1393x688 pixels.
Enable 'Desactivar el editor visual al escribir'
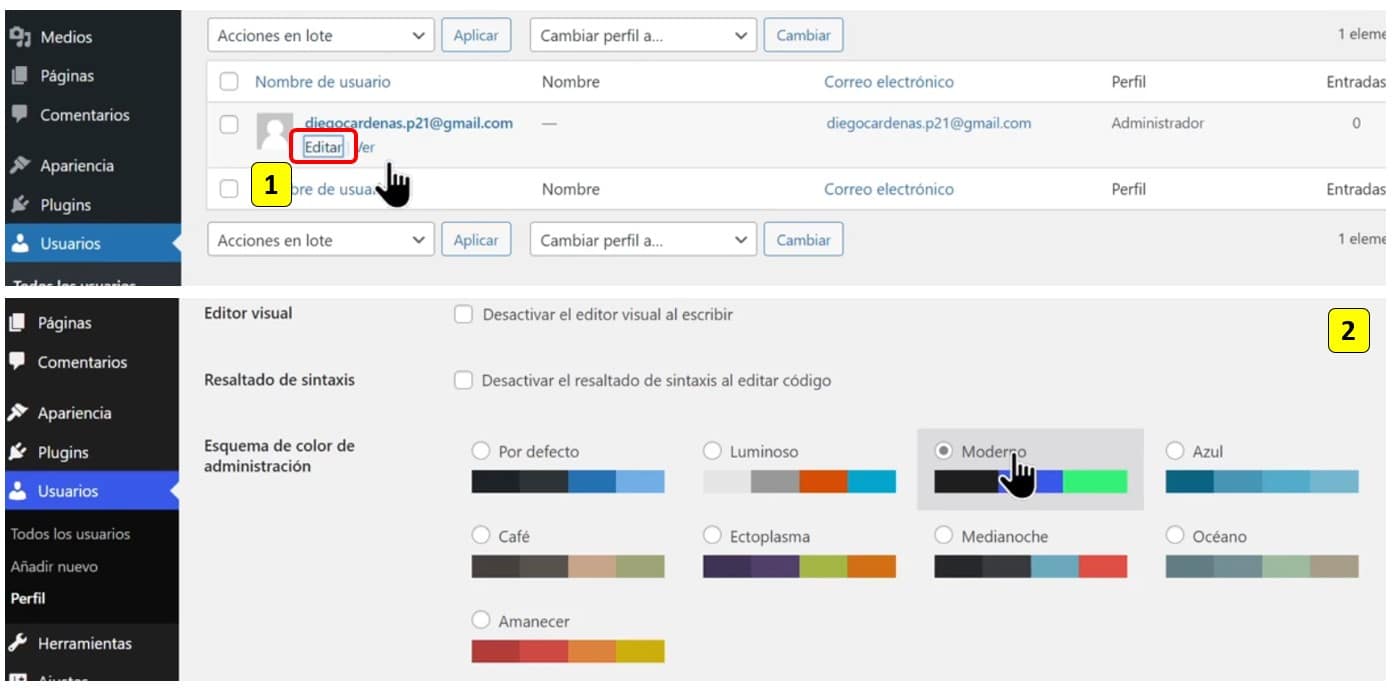(x=463, y=315)
